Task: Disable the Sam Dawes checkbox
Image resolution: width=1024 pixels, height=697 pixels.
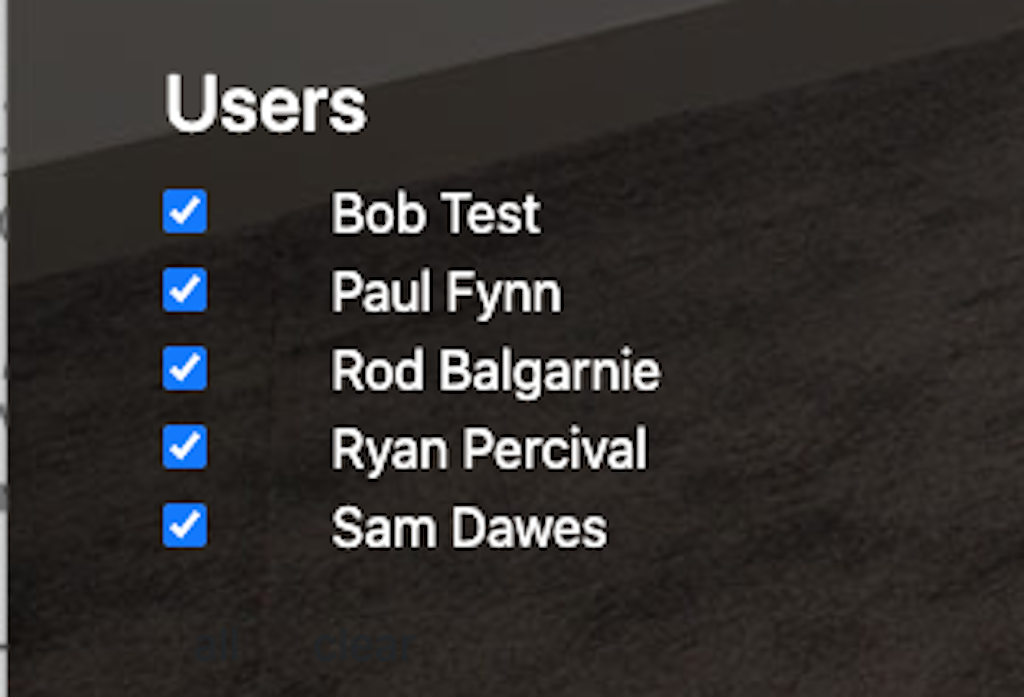Action: pos(185,526)
